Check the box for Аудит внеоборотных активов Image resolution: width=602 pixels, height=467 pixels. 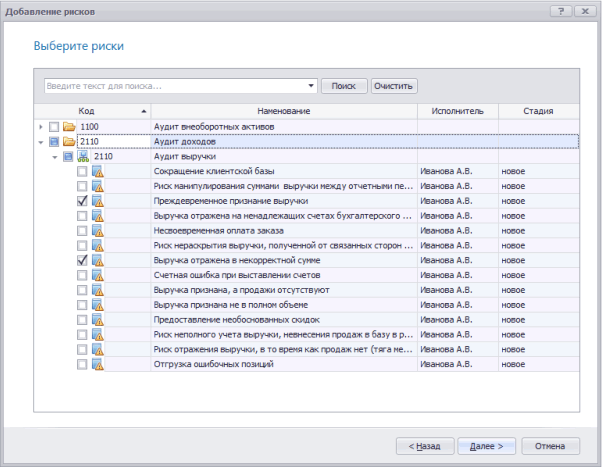(x=54, y=127)
